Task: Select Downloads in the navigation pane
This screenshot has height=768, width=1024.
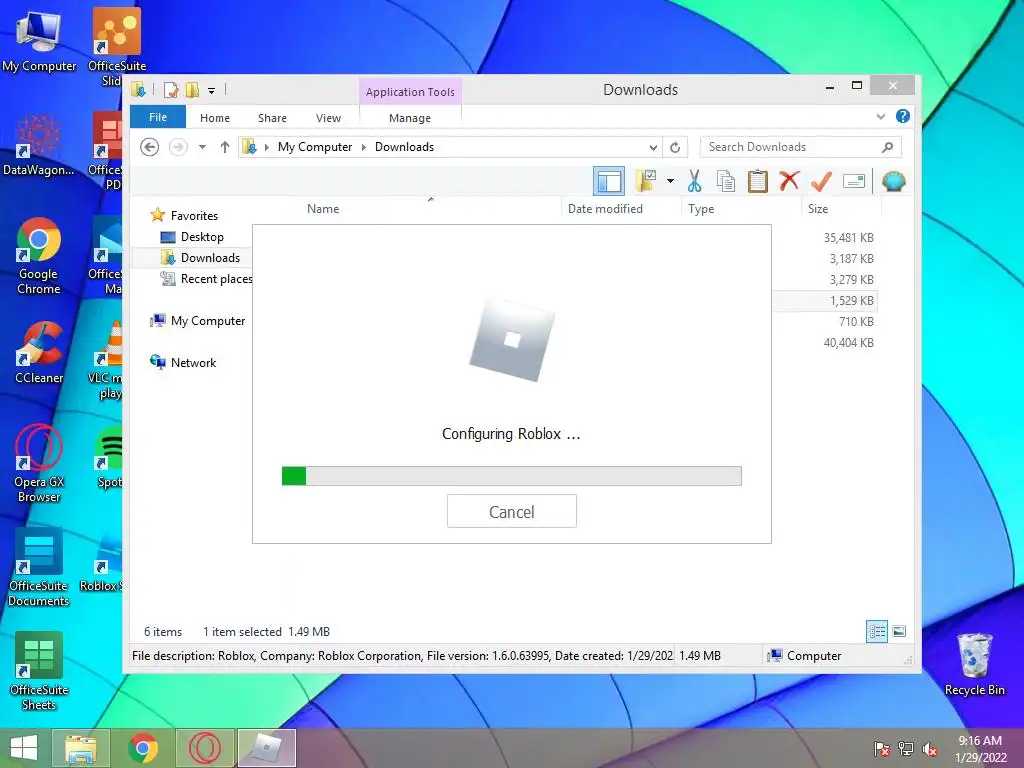Action: (x=210, y=258)
